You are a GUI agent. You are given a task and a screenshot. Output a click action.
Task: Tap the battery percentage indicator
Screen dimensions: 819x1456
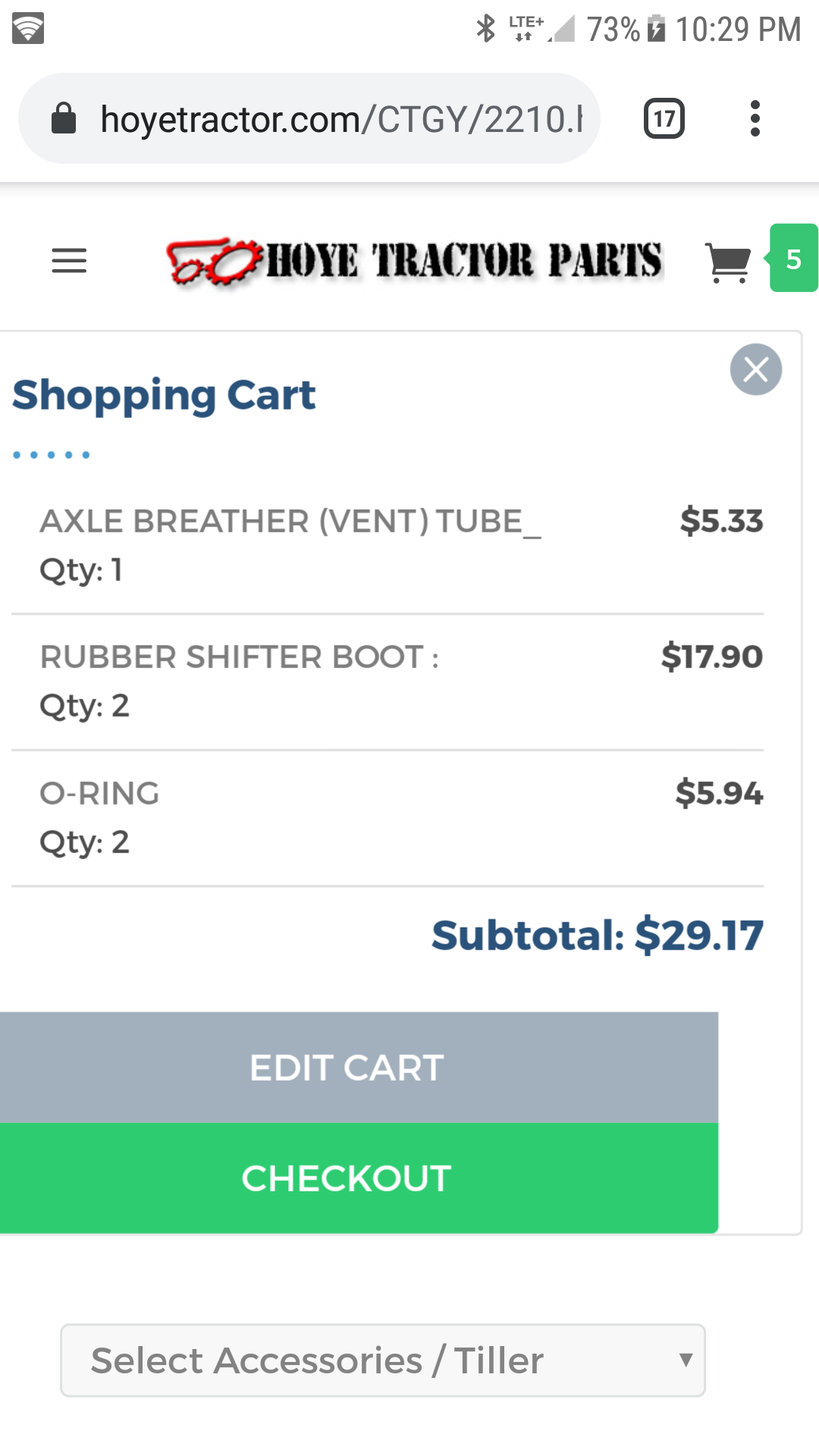[613, 30]
